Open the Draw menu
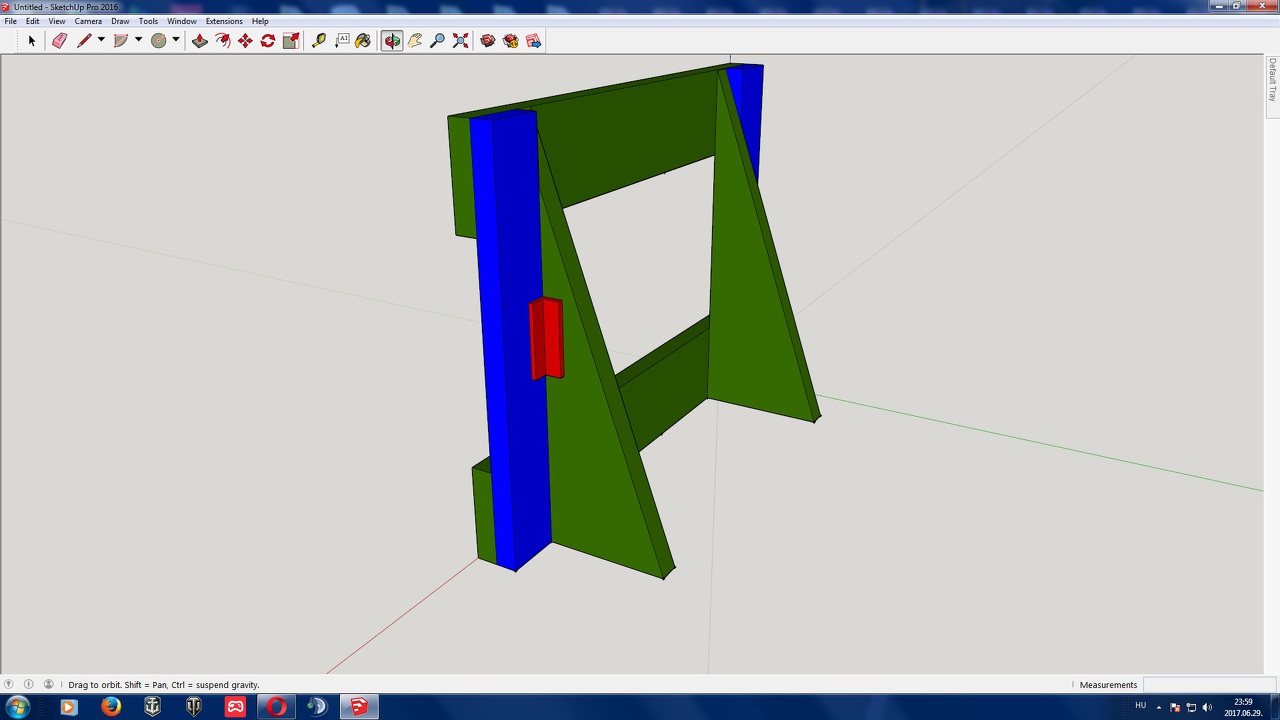 (120, 21)
